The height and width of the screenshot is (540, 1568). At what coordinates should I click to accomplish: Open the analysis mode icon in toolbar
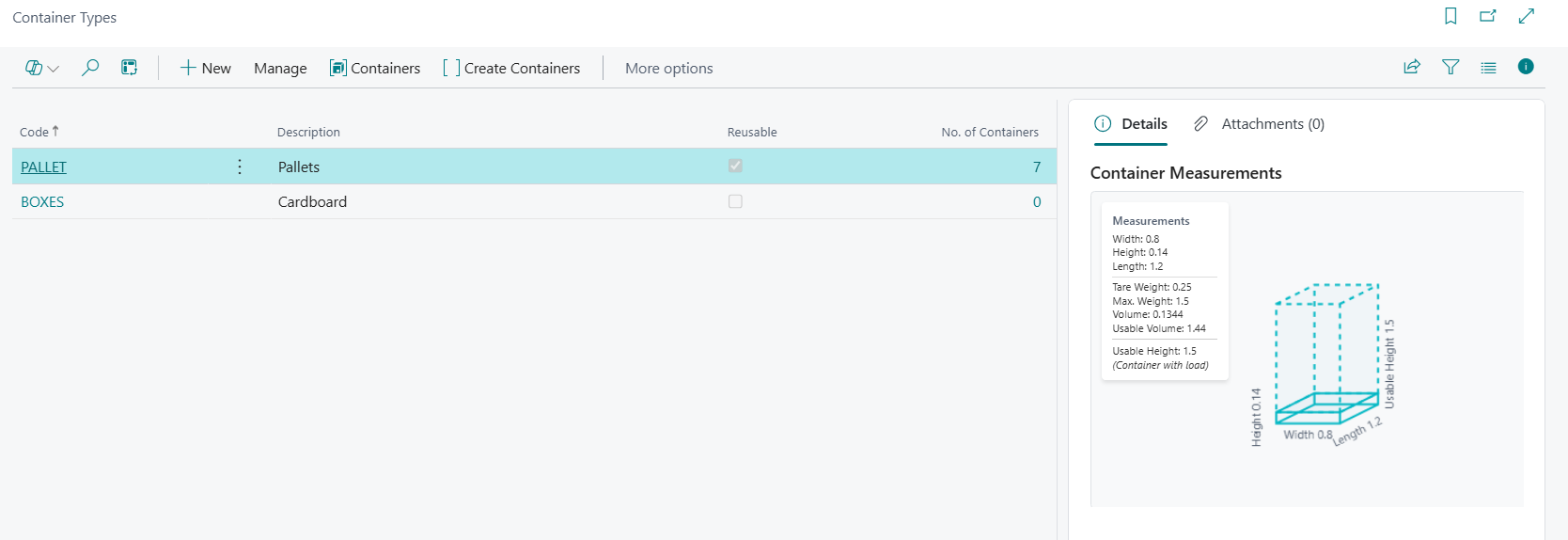(x=130, y=68)
